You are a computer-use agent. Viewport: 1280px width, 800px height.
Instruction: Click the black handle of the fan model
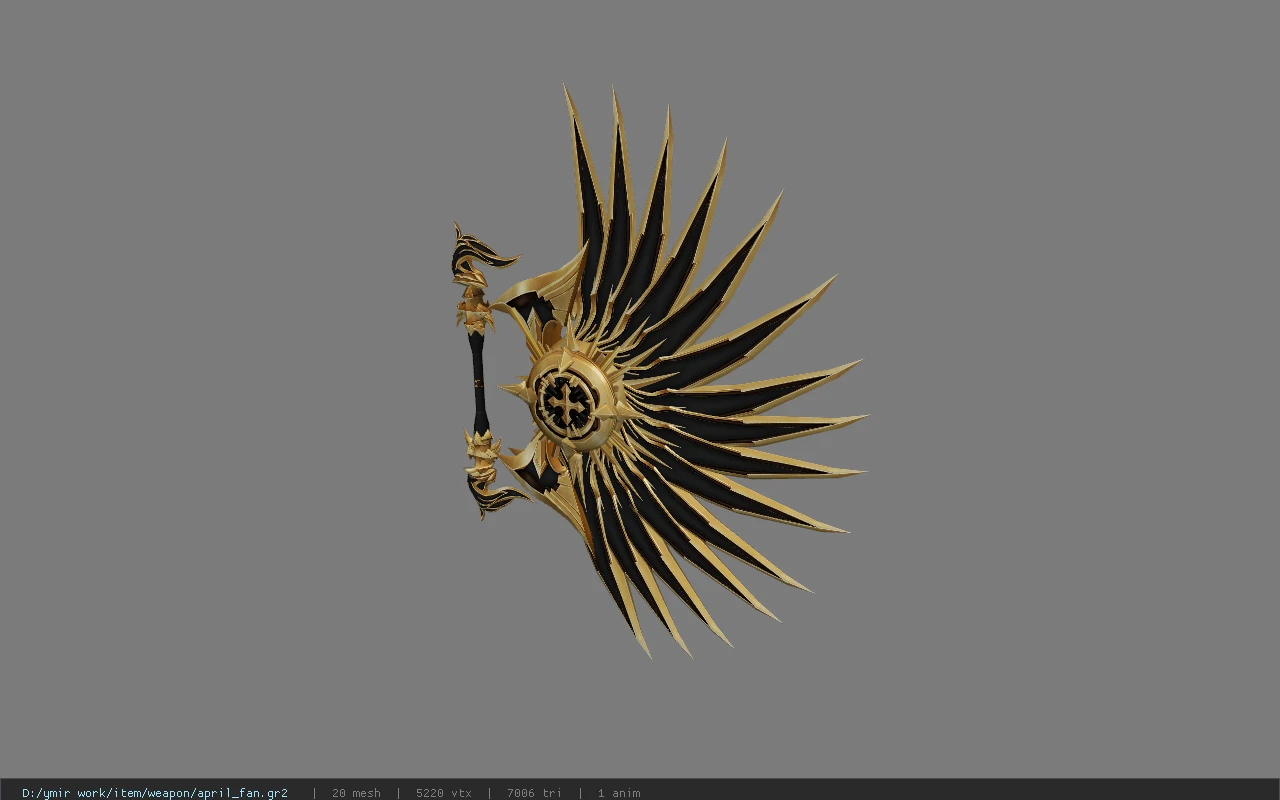click(x=479, y=381)
